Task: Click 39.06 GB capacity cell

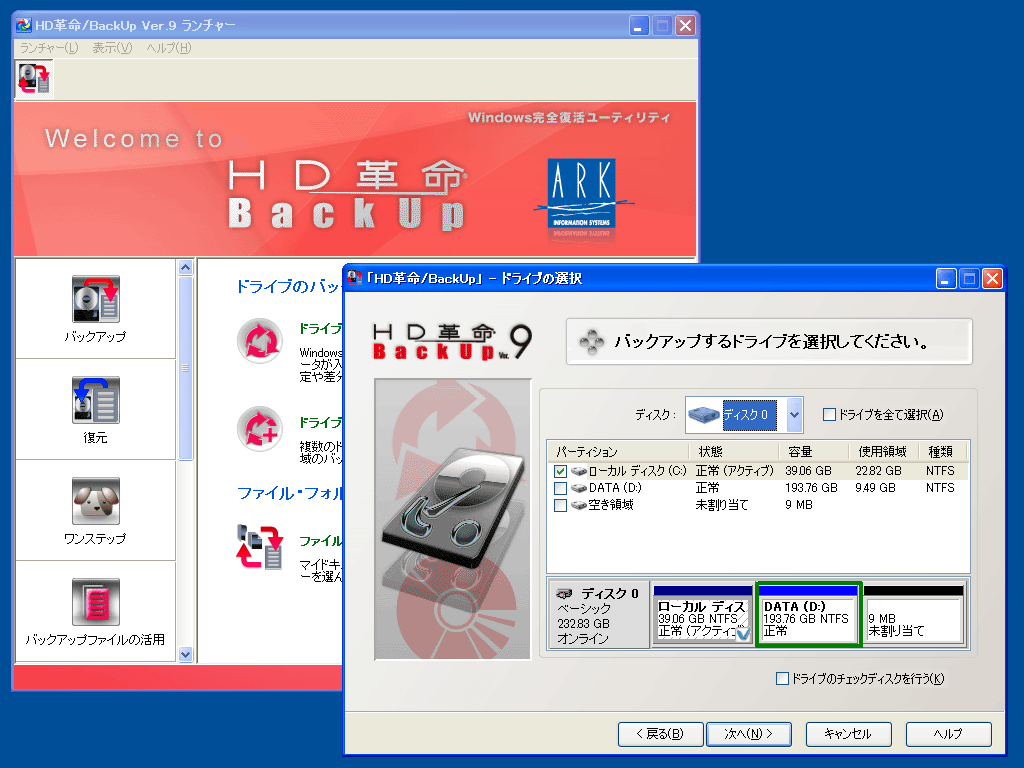Action: tap(808, 471)
